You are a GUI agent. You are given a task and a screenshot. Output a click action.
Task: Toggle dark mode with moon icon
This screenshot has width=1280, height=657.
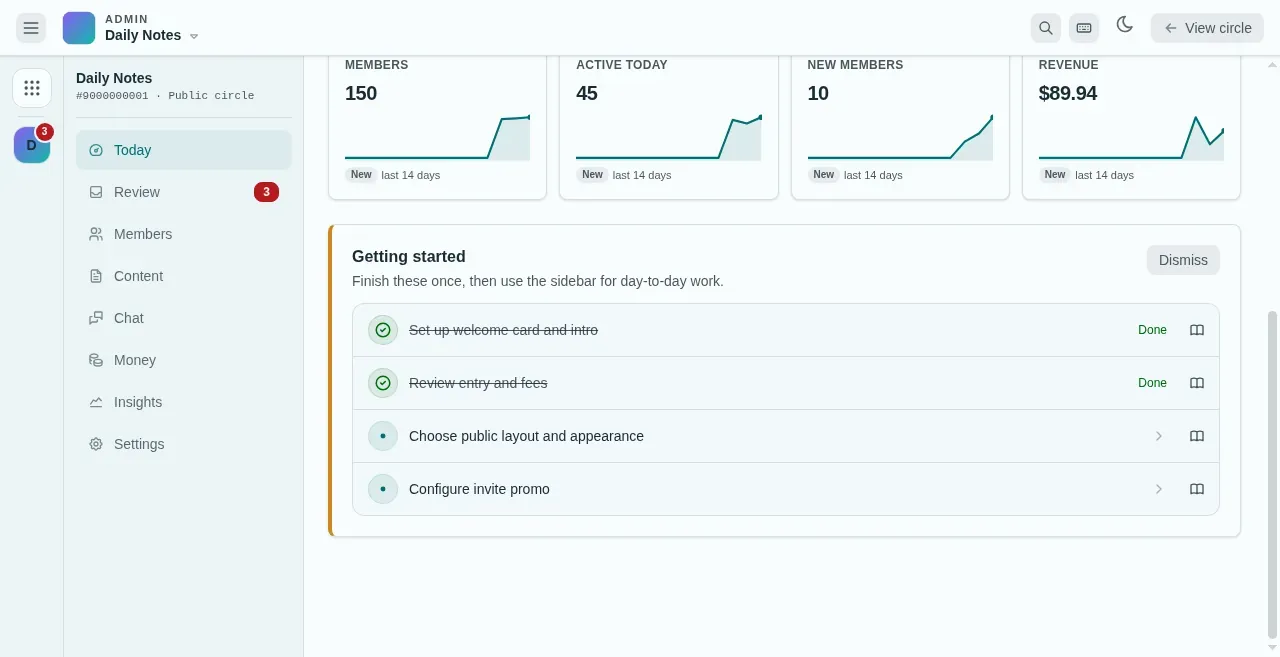click(1125, 25)
